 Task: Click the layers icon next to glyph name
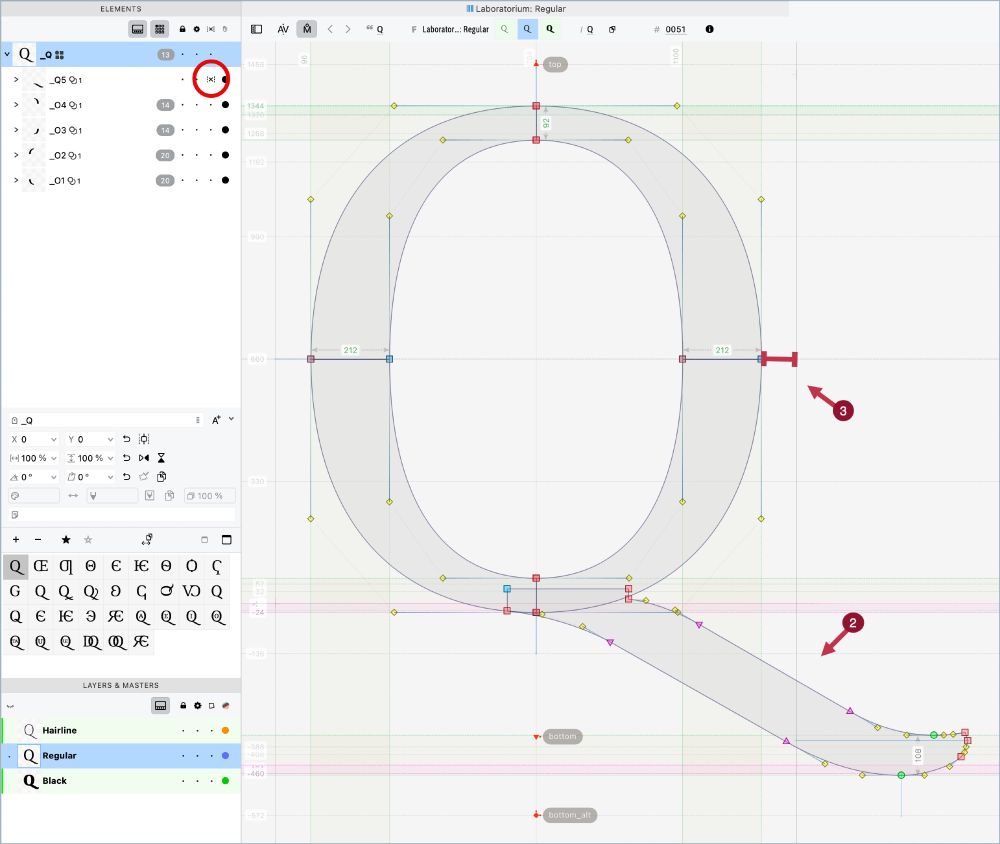612,29
